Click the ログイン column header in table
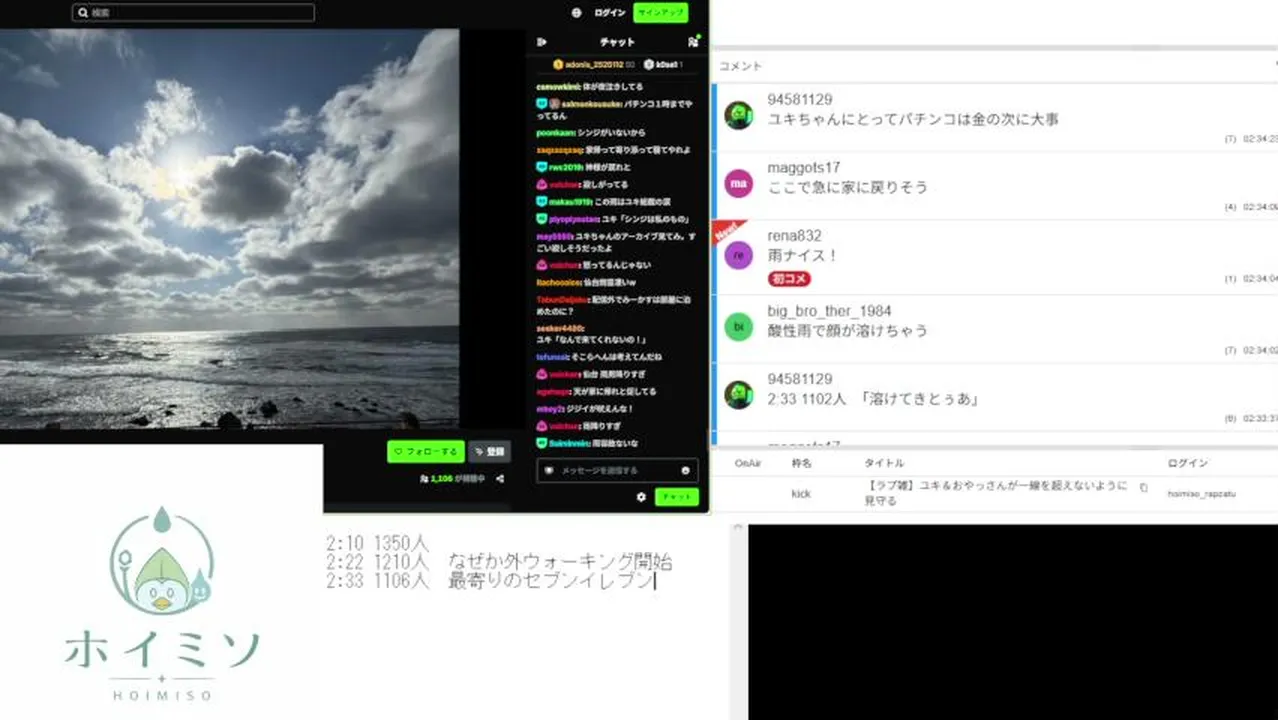Screen dimensions: 1278x720 click(x=1188, y=463)
